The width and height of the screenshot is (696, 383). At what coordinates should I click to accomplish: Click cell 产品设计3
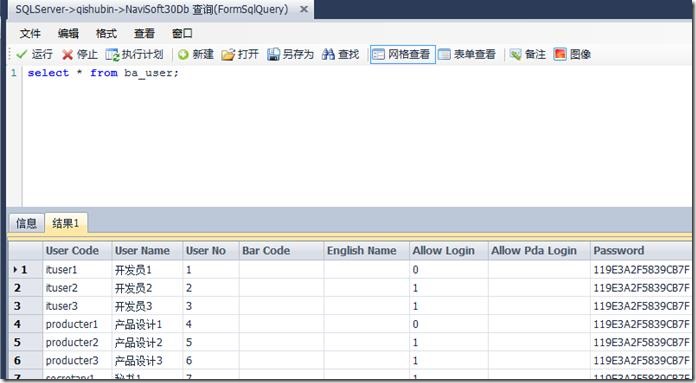click(x=147, y=361)
